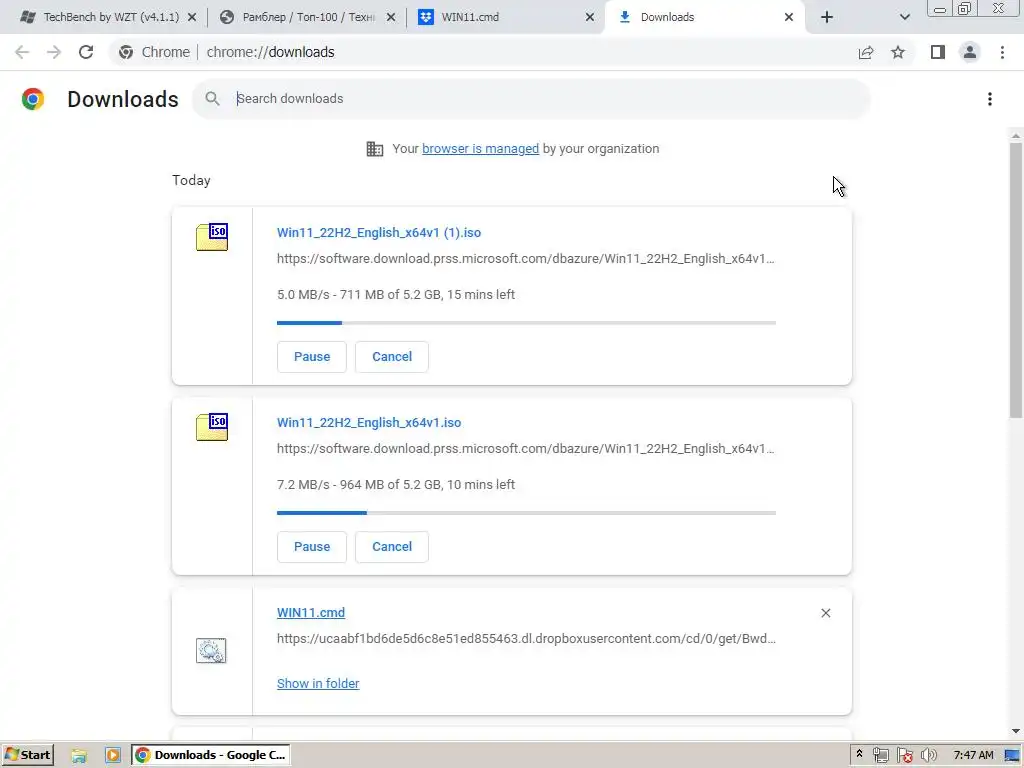Open Windows Explorer from the taskbar
This screenshot has width=1024, height=768.
click(x=79, y=755)
